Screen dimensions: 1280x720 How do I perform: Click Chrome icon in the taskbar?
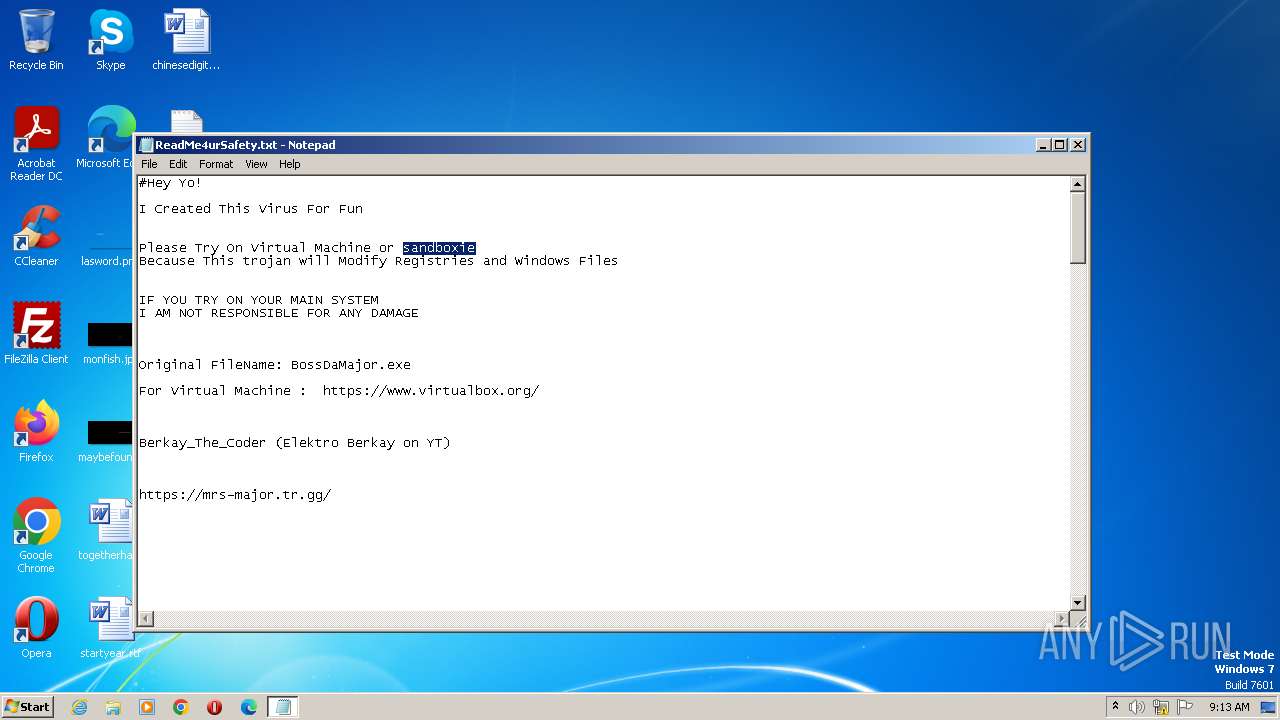(x=181, y=707)
